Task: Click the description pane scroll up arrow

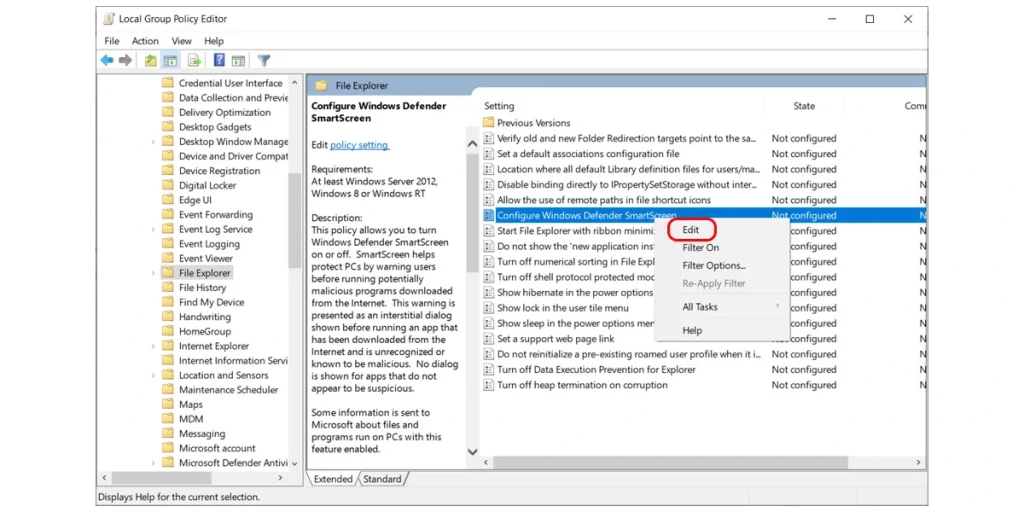Action: tap(472, 144)
